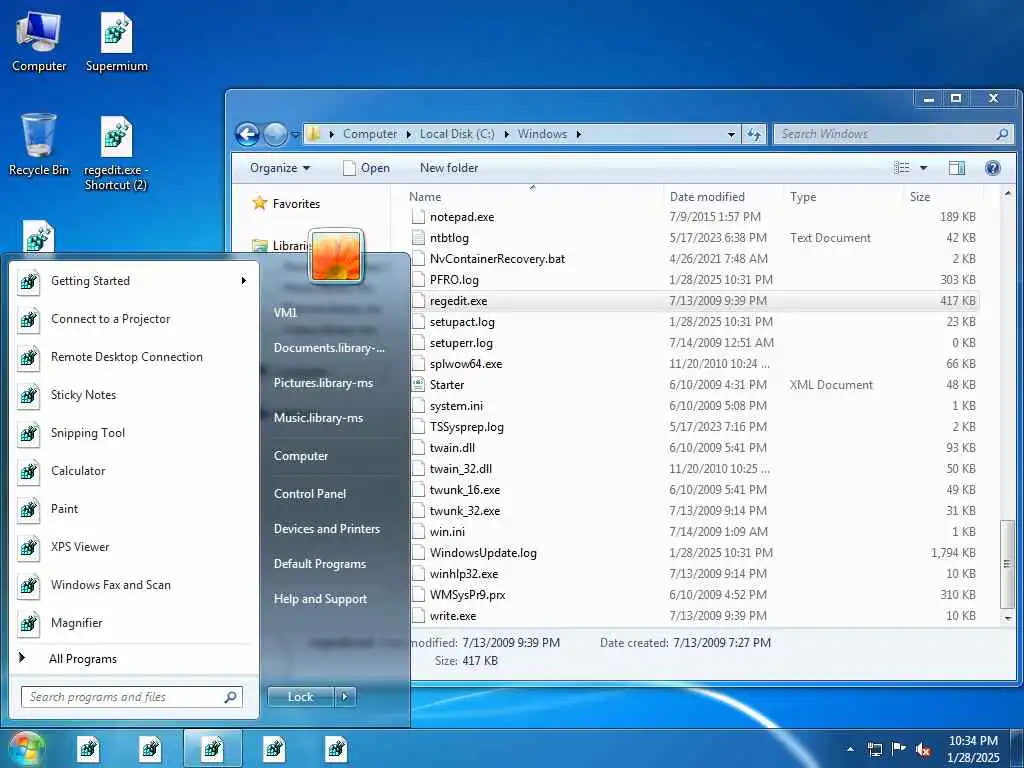This screenshot has height=768, width=1024.
Task: Expand the arrow after Computer in breadcrumb
Action: point(408,134)
